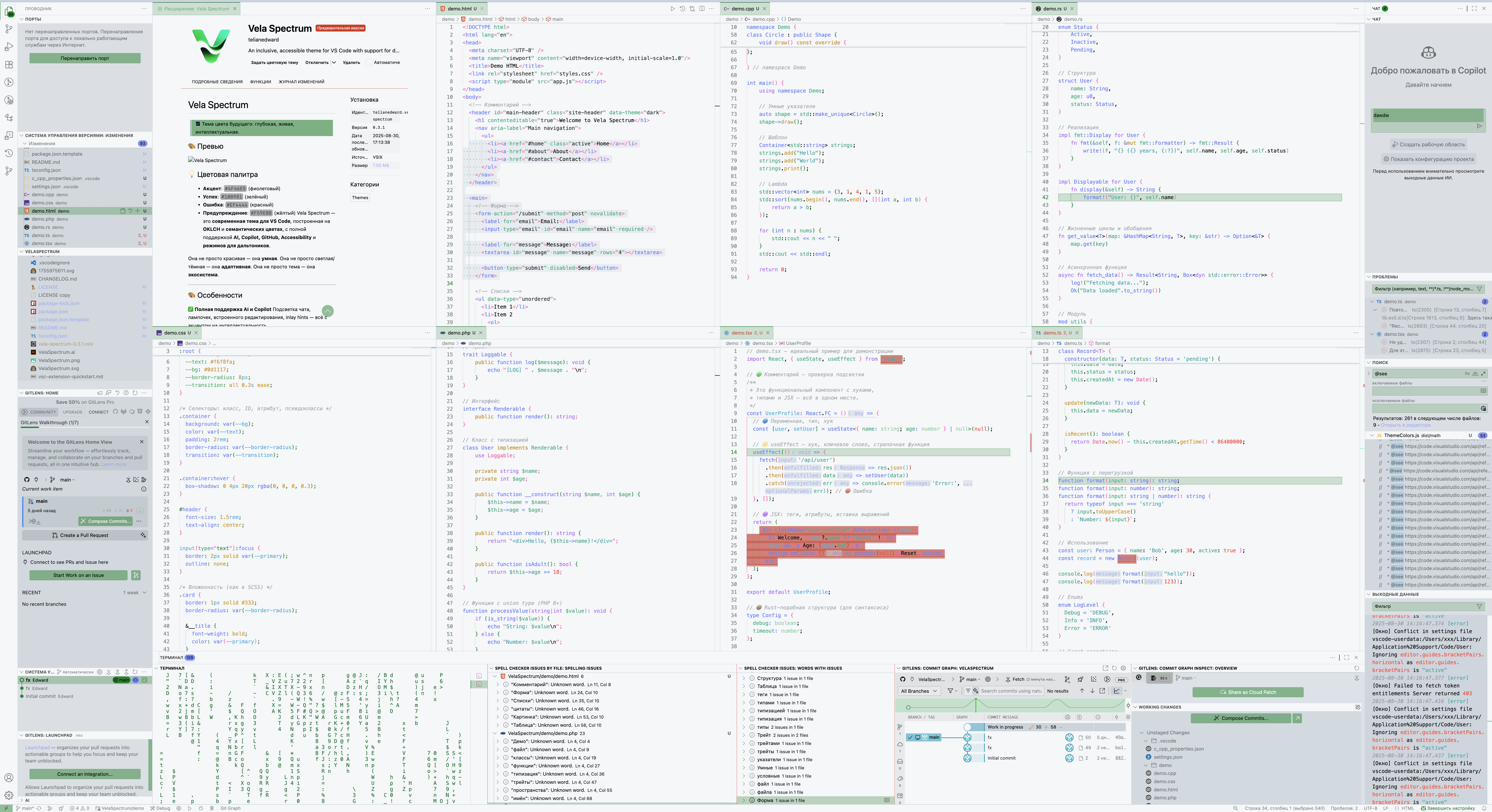Open Run and Debug in activity bar
Image resolution: width=1492 pixels, height=812 pixels.
point(9,46)
